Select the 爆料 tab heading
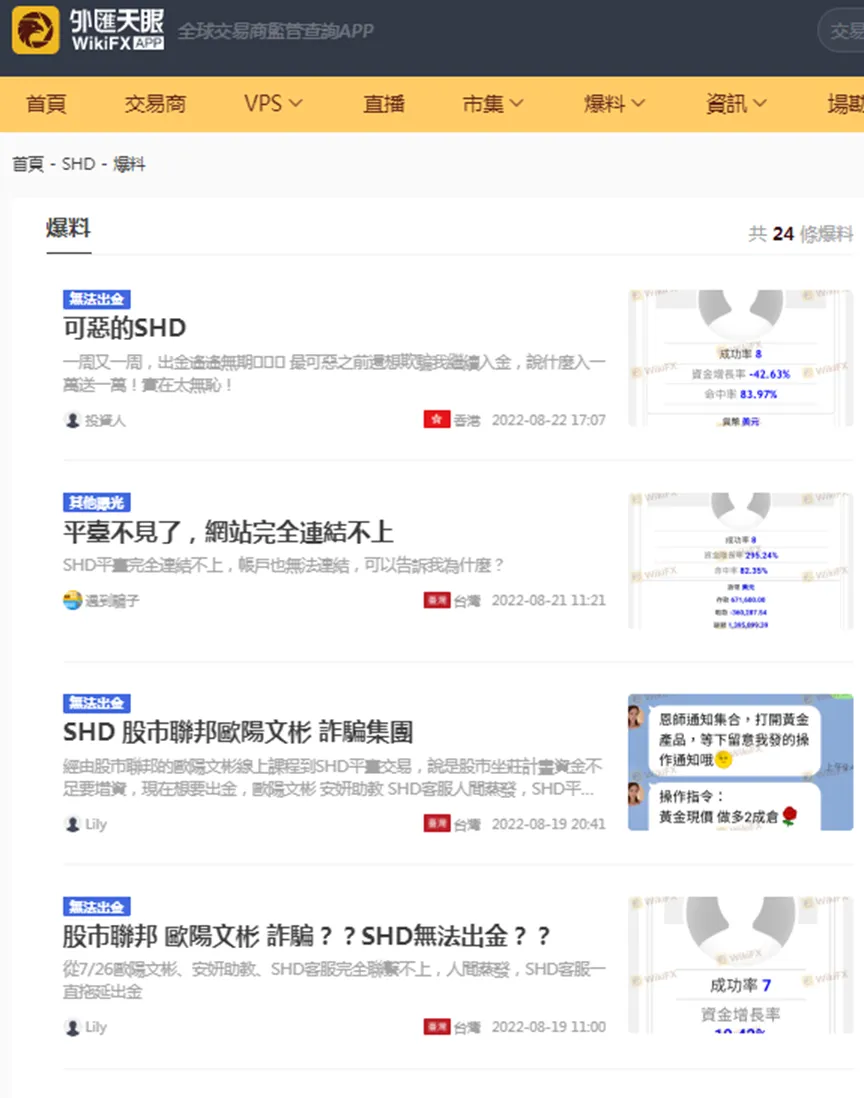864x1098 pixels. [x=68, y=228]
